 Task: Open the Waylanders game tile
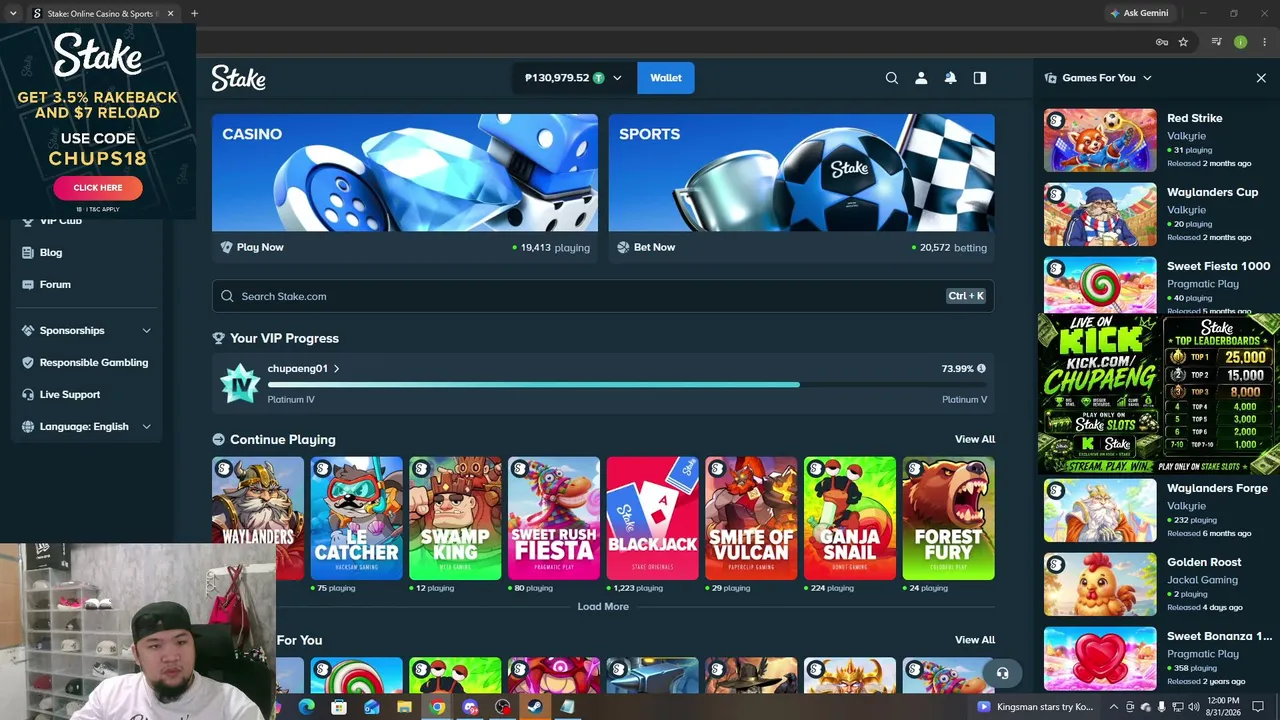point(258,518)
